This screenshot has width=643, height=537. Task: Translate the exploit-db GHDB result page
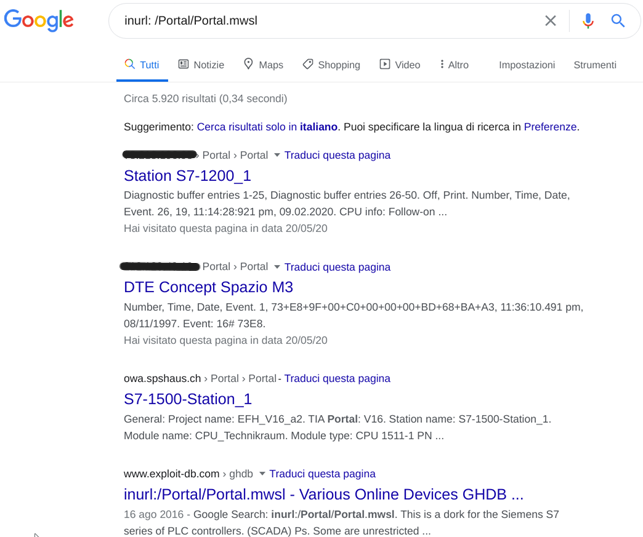click(322, 473)
